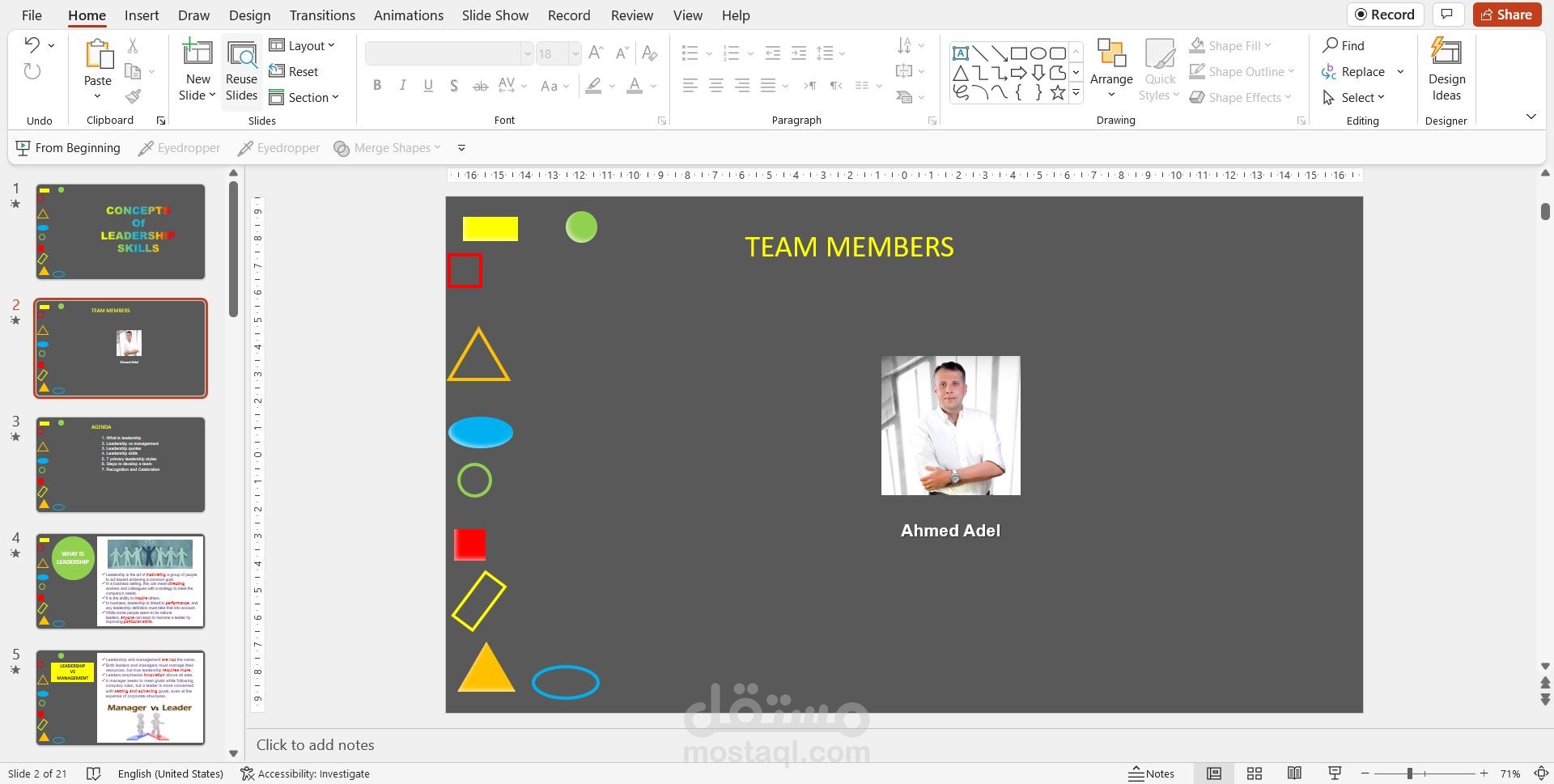Click the font color A button

pyautogui.click(x=635, y=86)
